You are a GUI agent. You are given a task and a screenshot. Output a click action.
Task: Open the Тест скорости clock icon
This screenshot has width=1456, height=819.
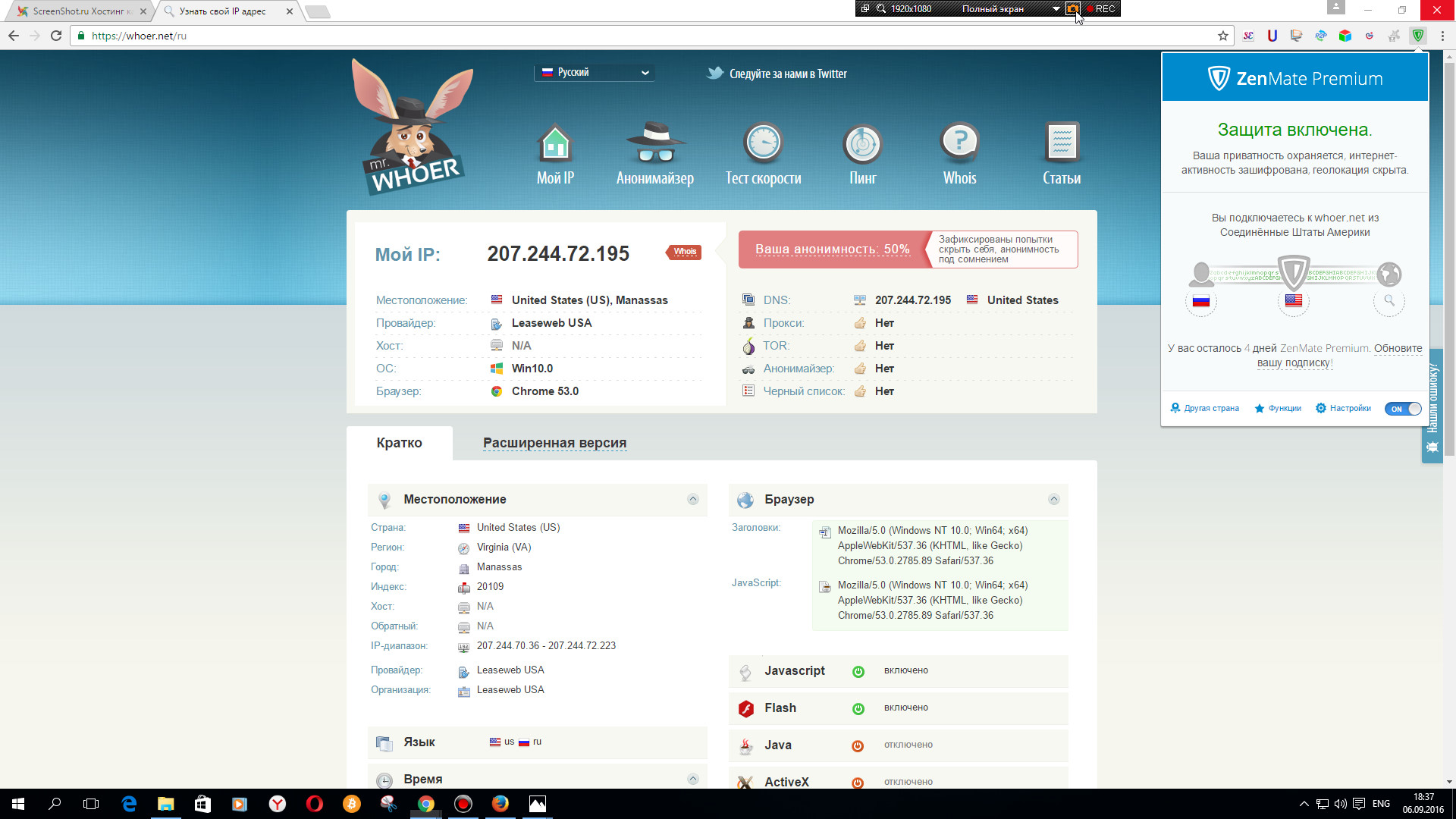[x=763, y=143]
